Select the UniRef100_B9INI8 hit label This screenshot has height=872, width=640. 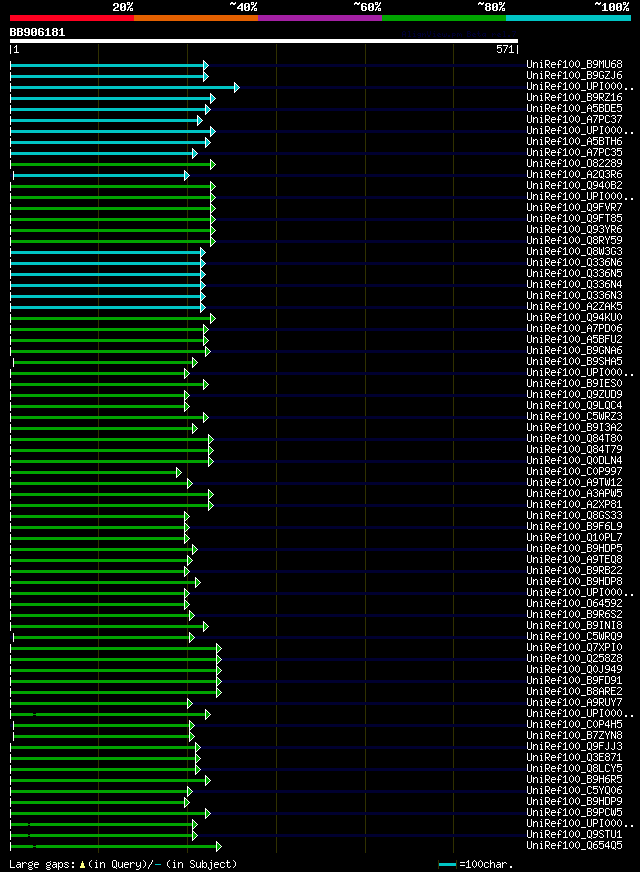coord(574,625)
